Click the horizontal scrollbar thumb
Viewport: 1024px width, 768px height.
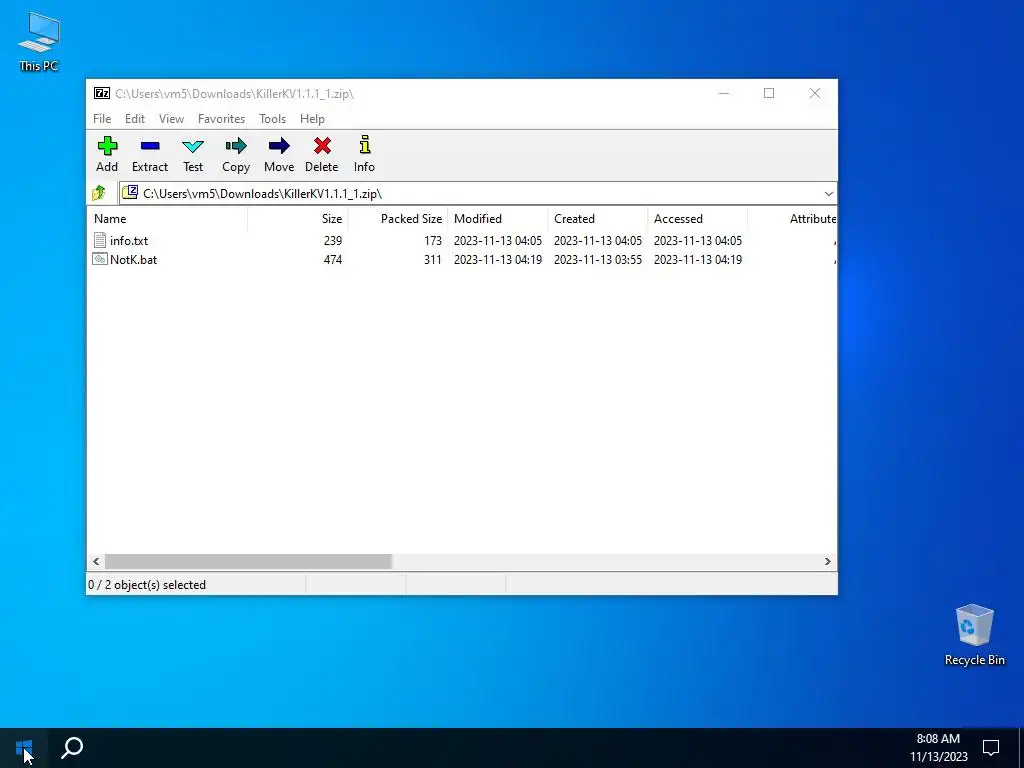click(248, 562)
